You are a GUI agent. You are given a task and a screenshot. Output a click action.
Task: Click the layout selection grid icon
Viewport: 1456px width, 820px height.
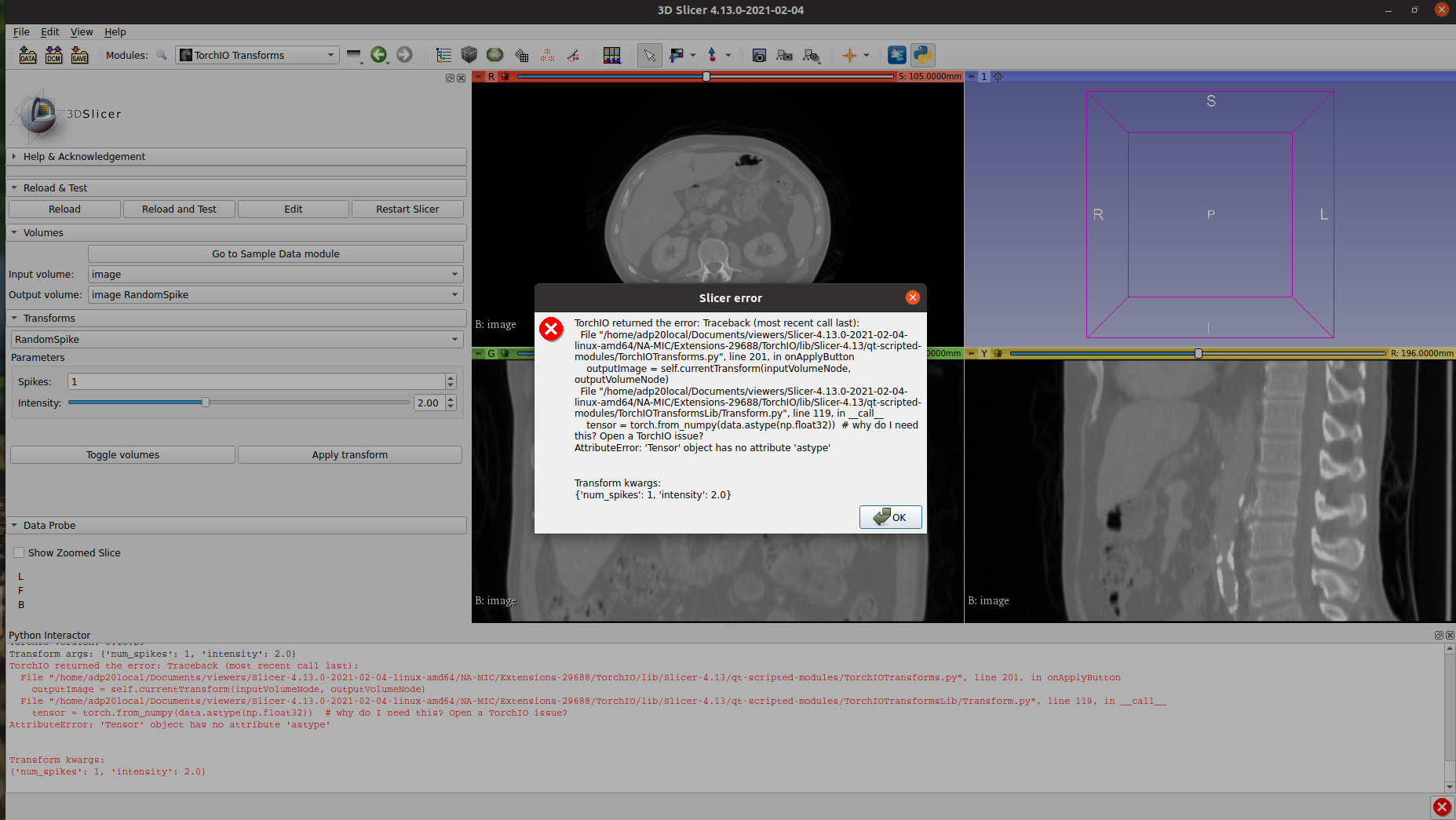pos(611,55)
